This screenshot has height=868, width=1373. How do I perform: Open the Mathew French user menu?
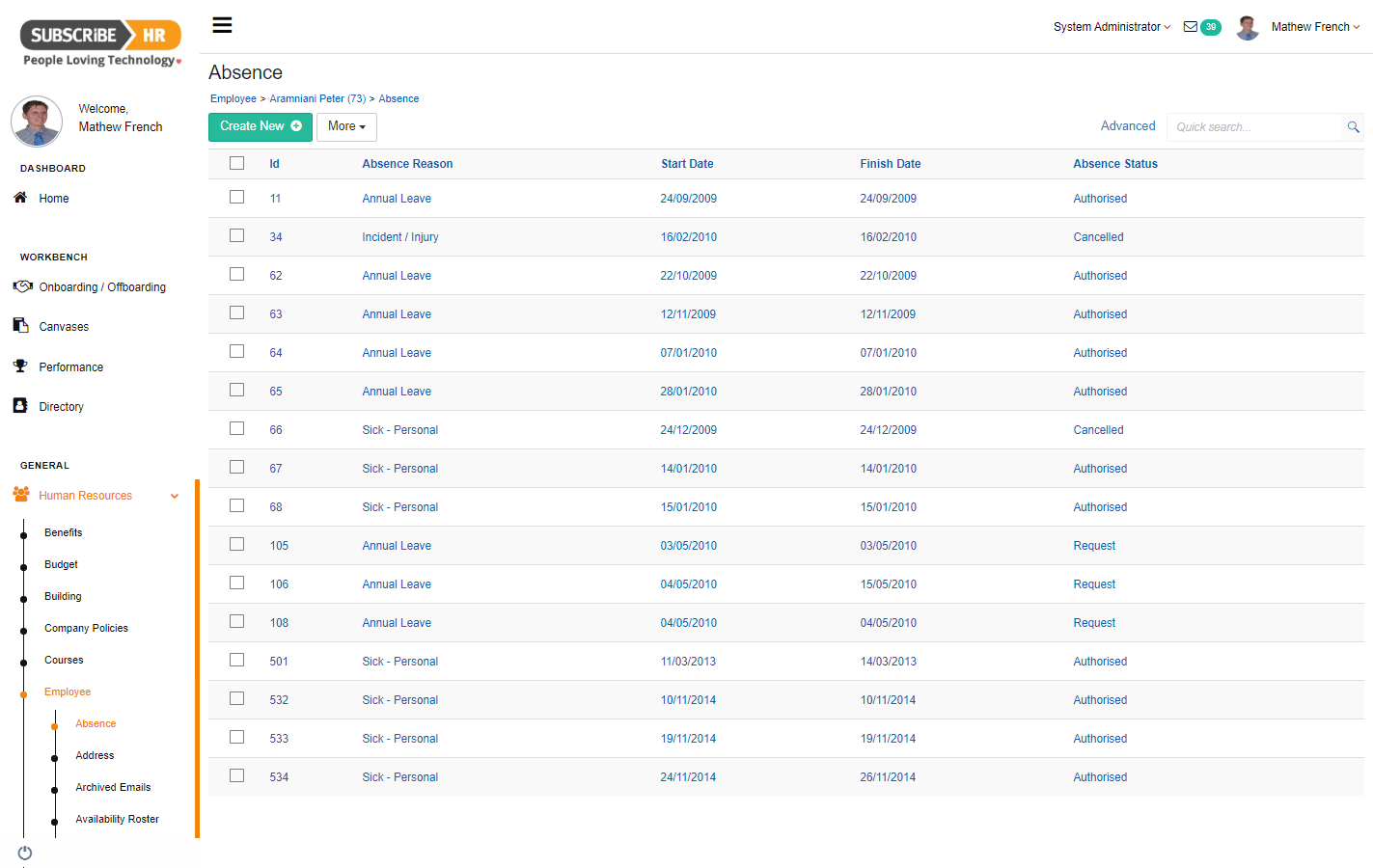(x=1314, y=27)
